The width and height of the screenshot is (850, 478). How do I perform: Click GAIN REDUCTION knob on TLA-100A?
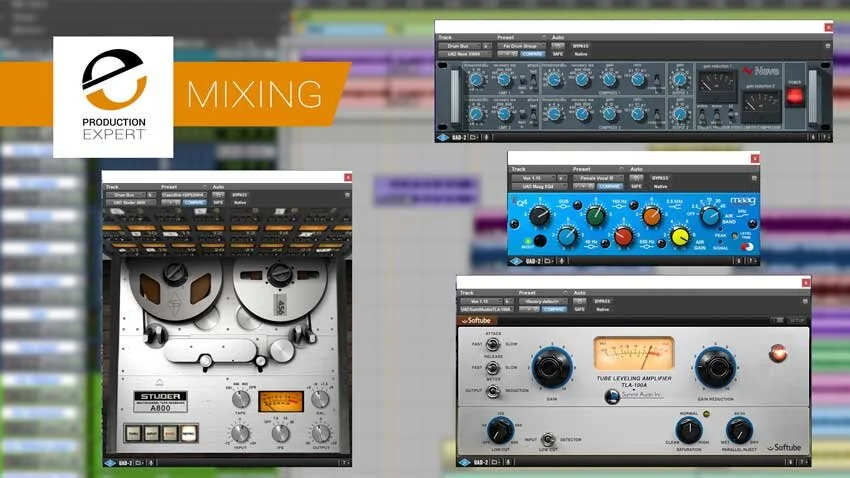coord(716,368)
